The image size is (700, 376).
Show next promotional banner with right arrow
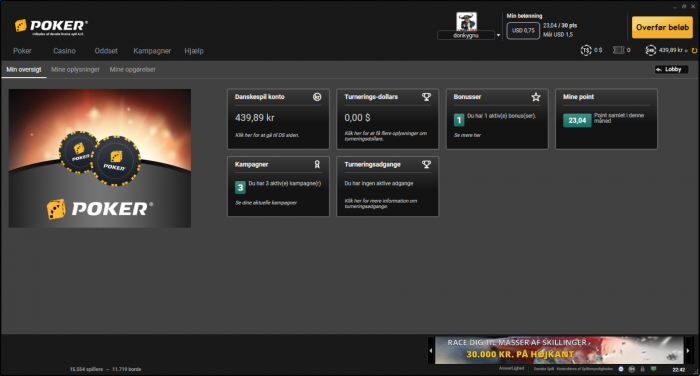tap(688, 351)
